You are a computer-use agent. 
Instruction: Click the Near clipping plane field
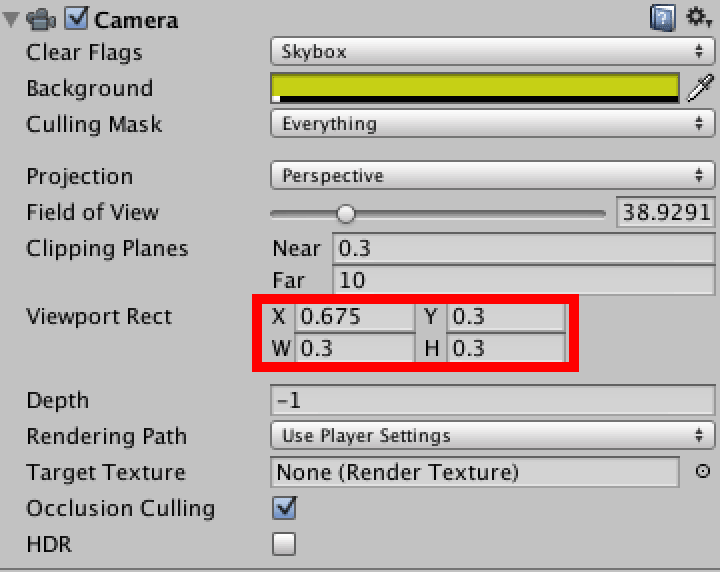pyautogui.click(x=523, y=248)
